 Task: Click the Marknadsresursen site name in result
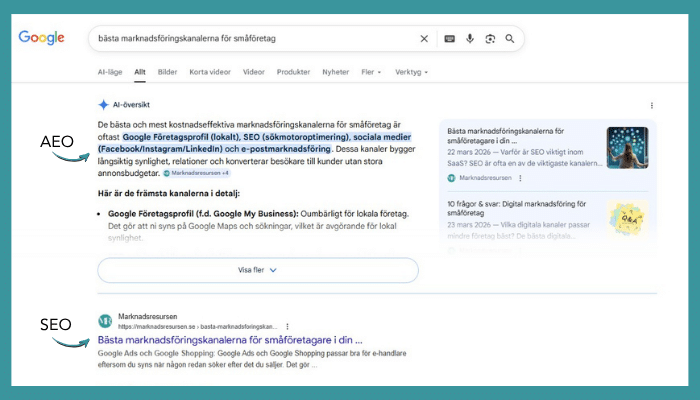(148, 317)
